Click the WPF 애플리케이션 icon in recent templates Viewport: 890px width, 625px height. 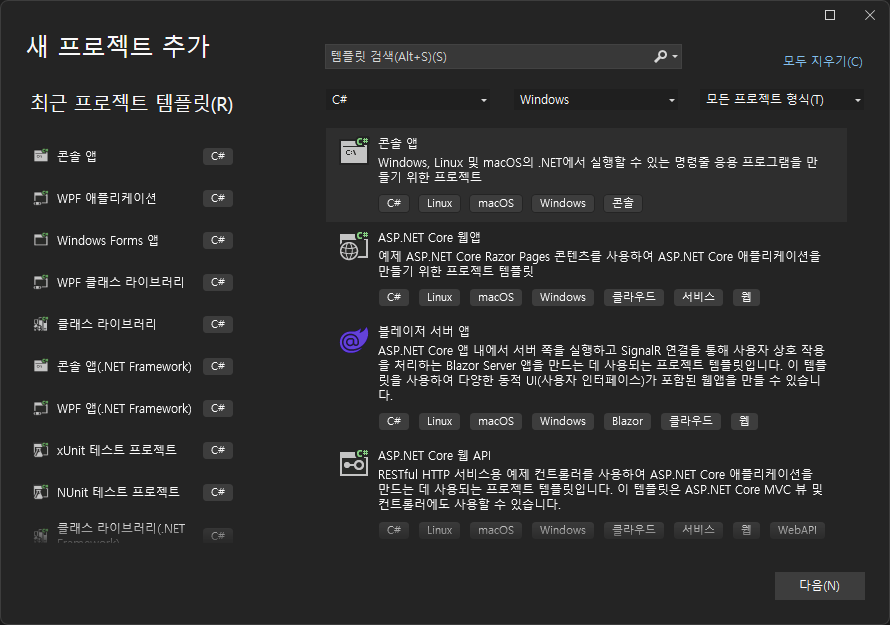(41, 198)
